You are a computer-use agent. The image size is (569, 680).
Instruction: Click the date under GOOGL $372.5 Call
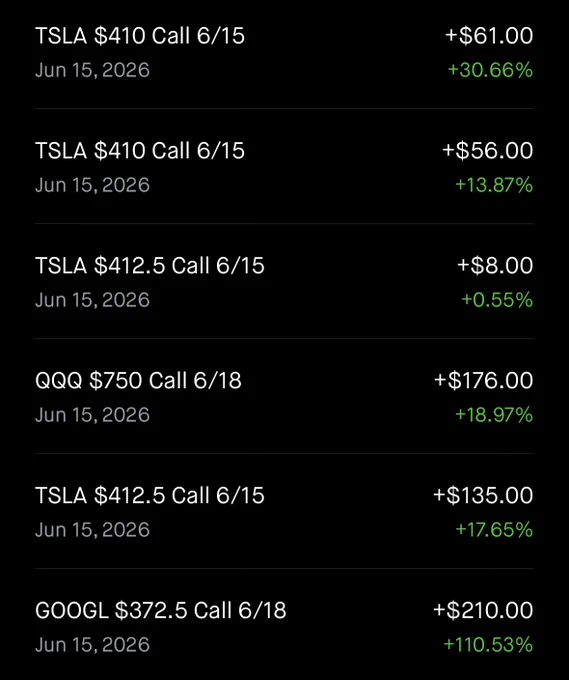click(92, 645)
